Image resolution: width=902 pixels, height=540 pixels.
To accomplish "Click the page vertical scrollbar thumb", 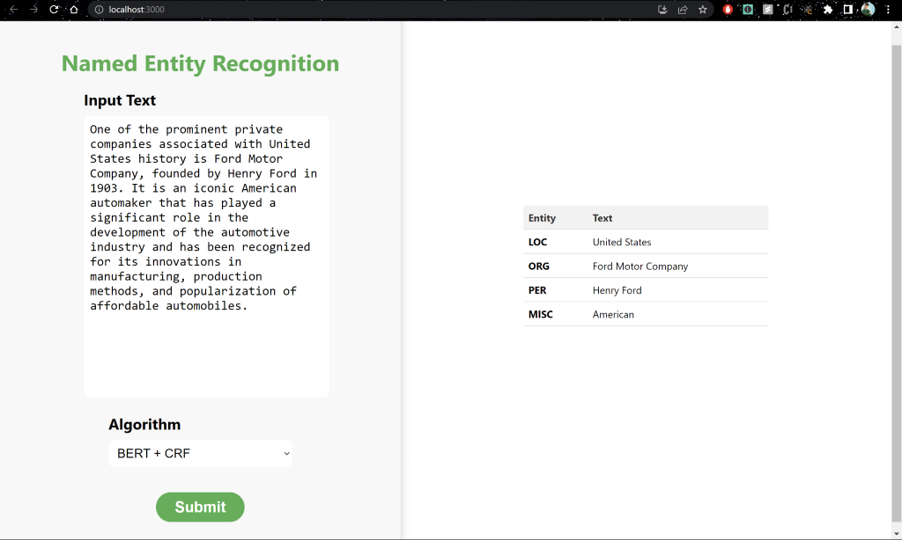I will (x=896, y=283).
